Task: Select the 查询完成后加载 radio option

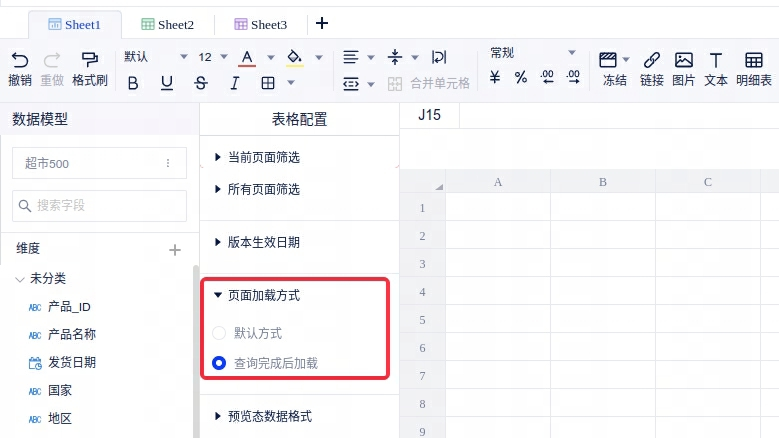Action: coord(219,363)
